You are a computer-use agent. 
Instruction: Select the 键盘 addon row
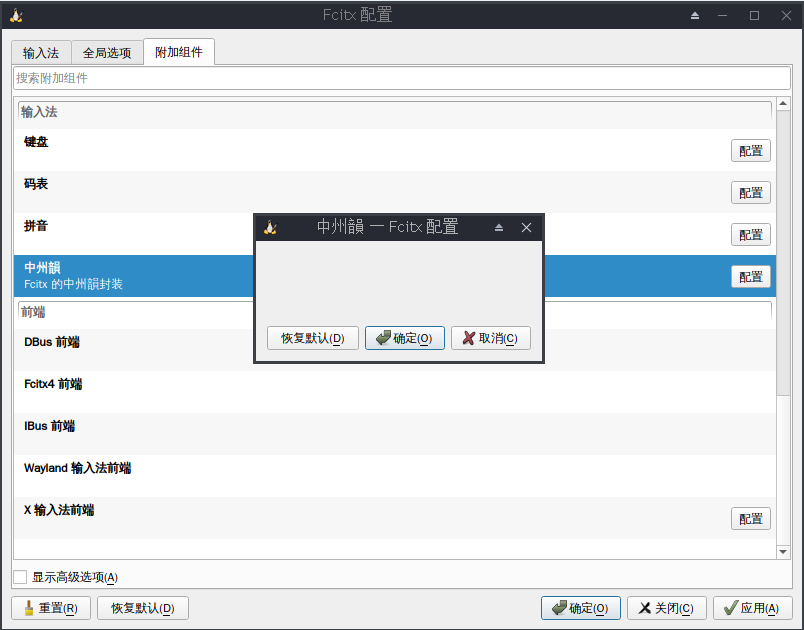pyautogui.click(x=395, y=150)
